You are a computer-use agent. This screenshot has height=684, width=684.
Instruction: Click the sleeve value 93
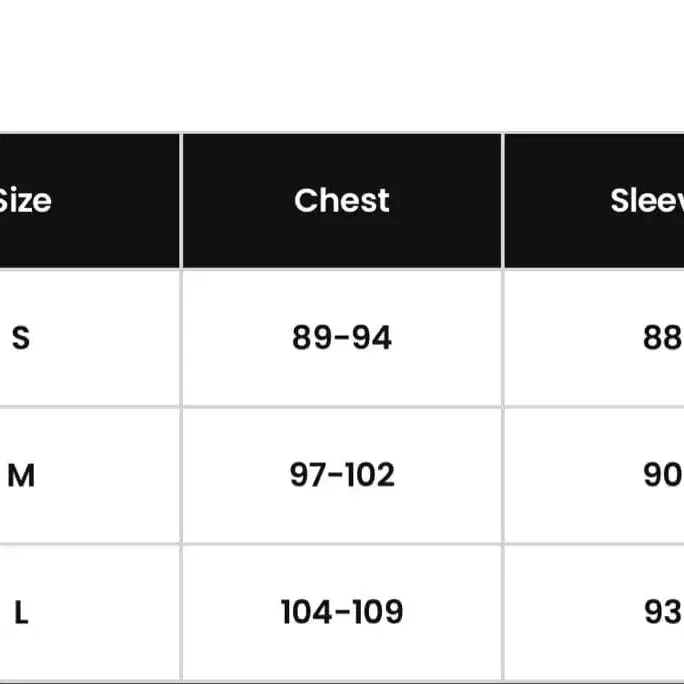(x=661, y=612)
